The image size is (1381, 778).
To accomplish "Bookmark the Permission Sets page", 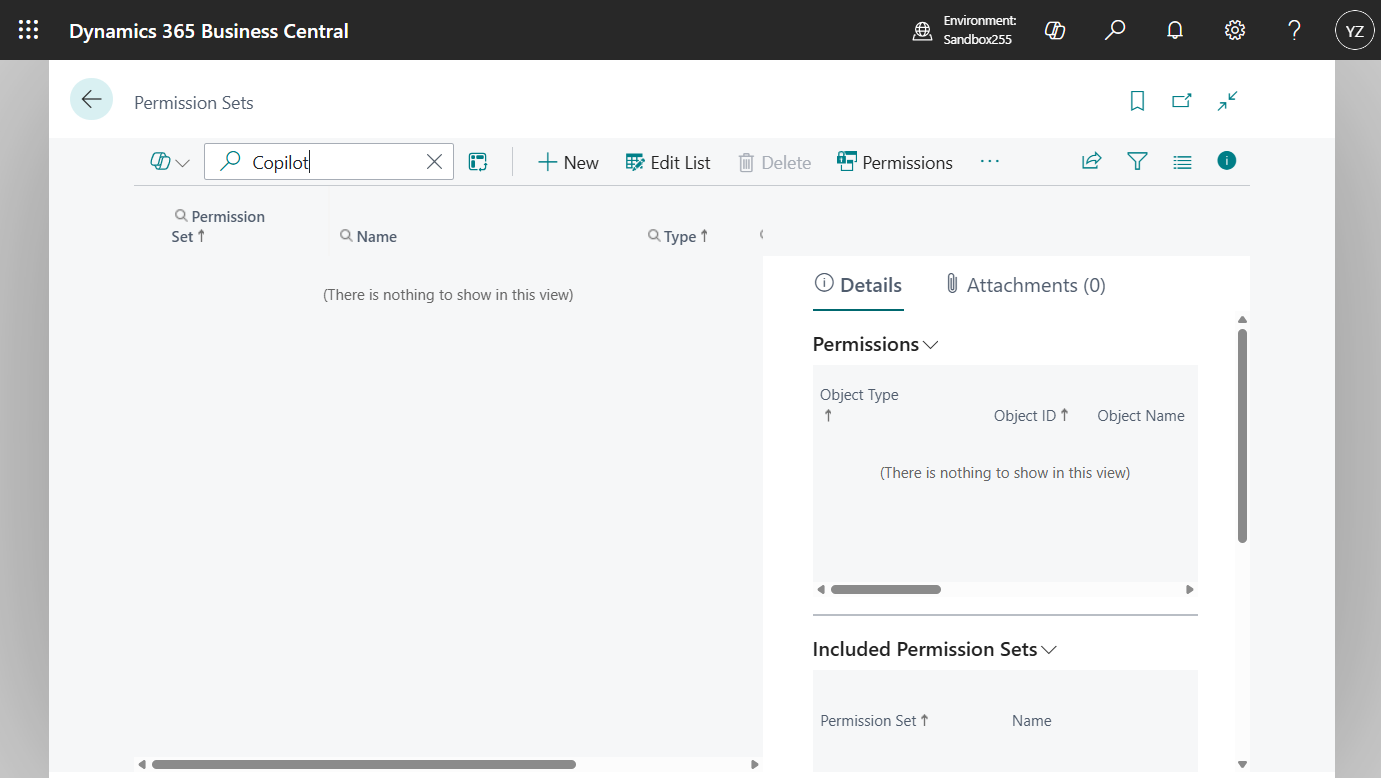I will click(x=1137, y=101).
